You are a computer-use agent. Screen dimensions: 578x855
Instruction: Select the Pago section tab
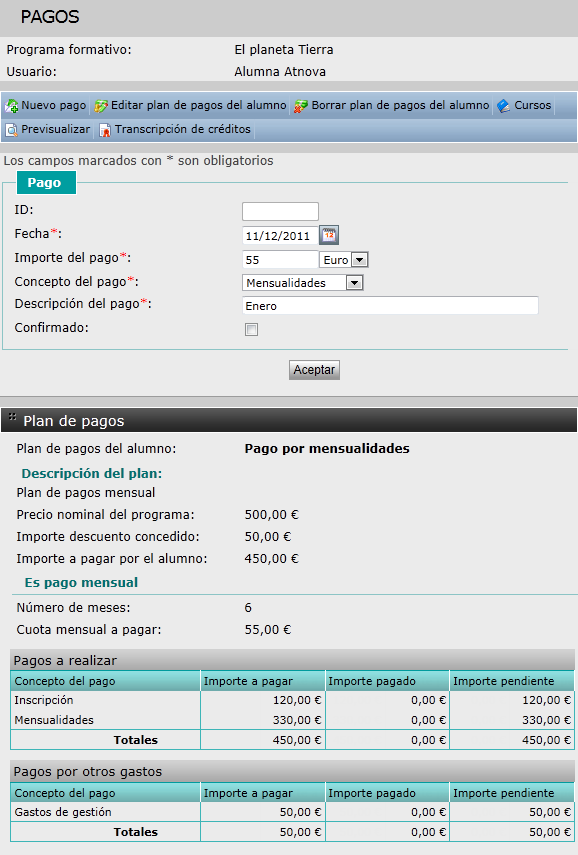46,183
